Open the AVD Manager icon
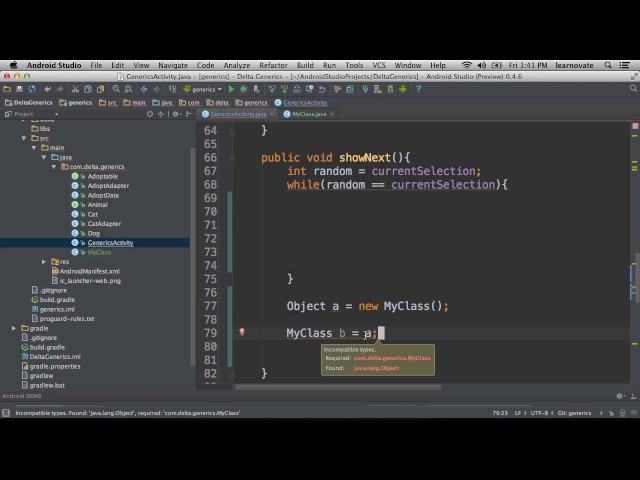The image size is (640, 480). click(x=378, y=89)
